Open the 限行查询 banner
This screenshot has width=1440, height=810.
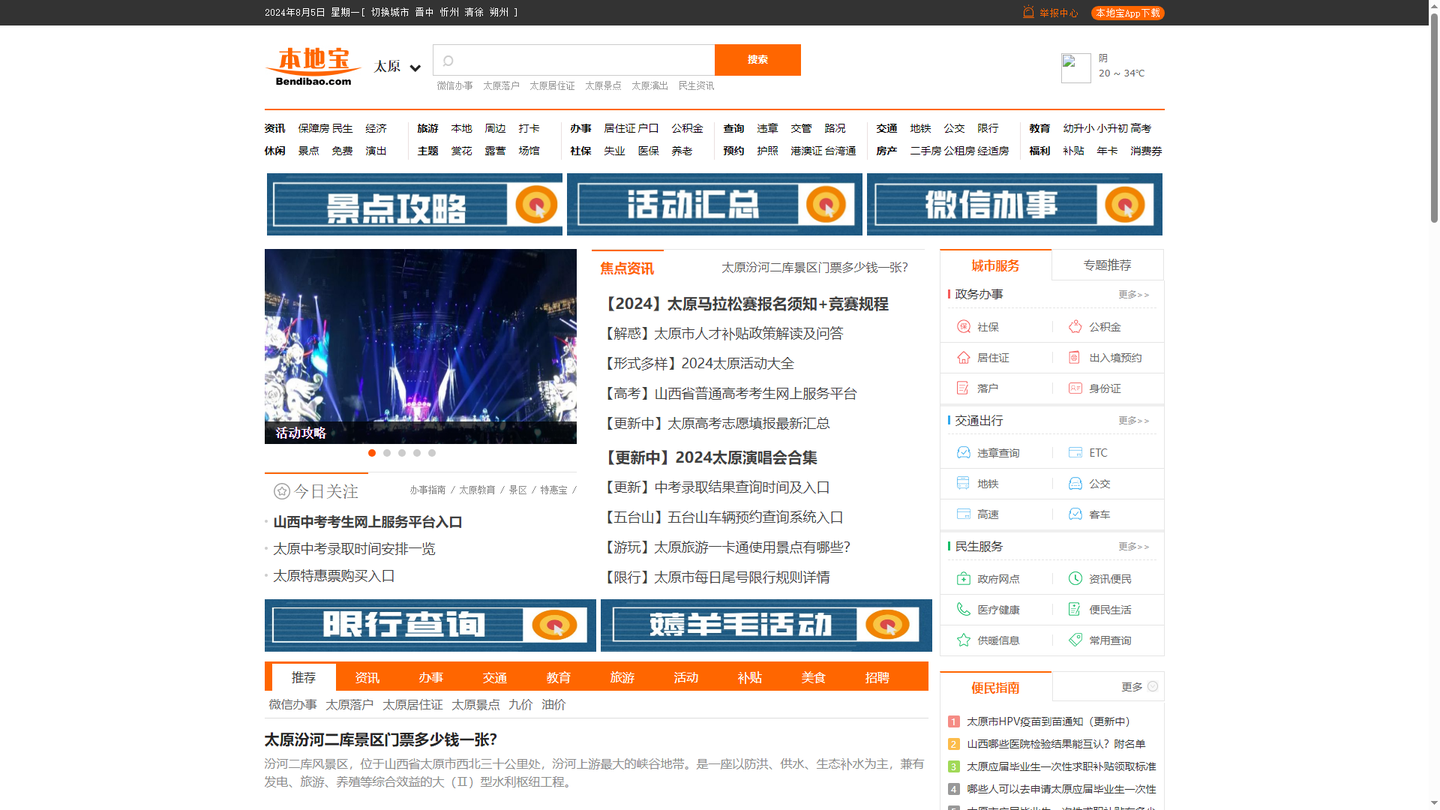430,625
